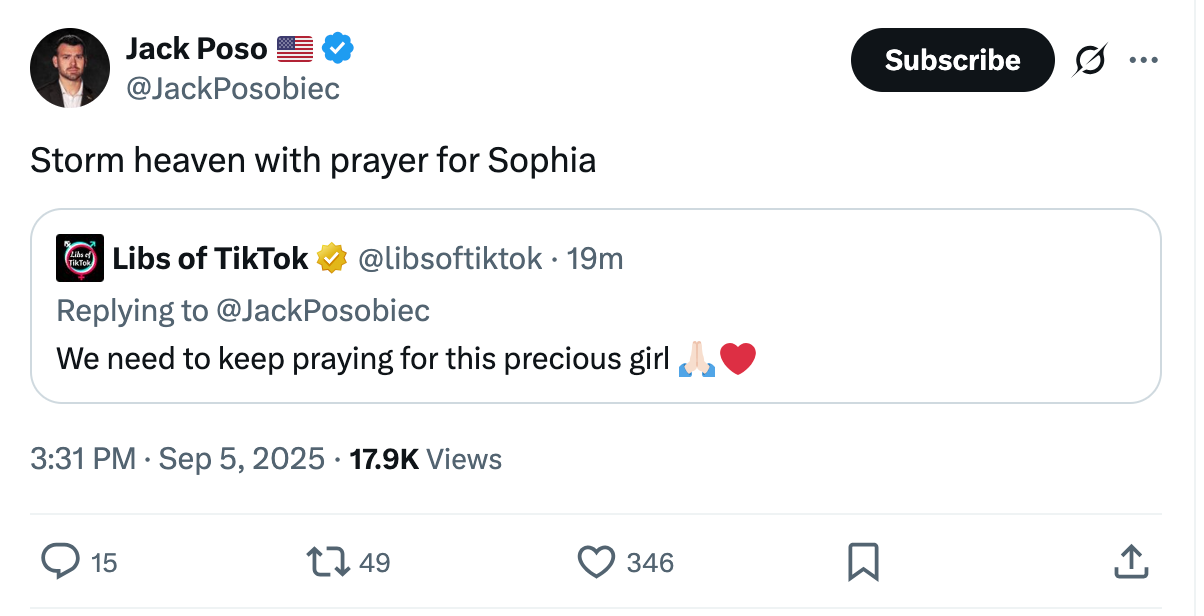This screenshot has height=616, width=1204.
Task: Open Libs of TikTok account name
Action: pyautogui.click(x=210, y=259)
